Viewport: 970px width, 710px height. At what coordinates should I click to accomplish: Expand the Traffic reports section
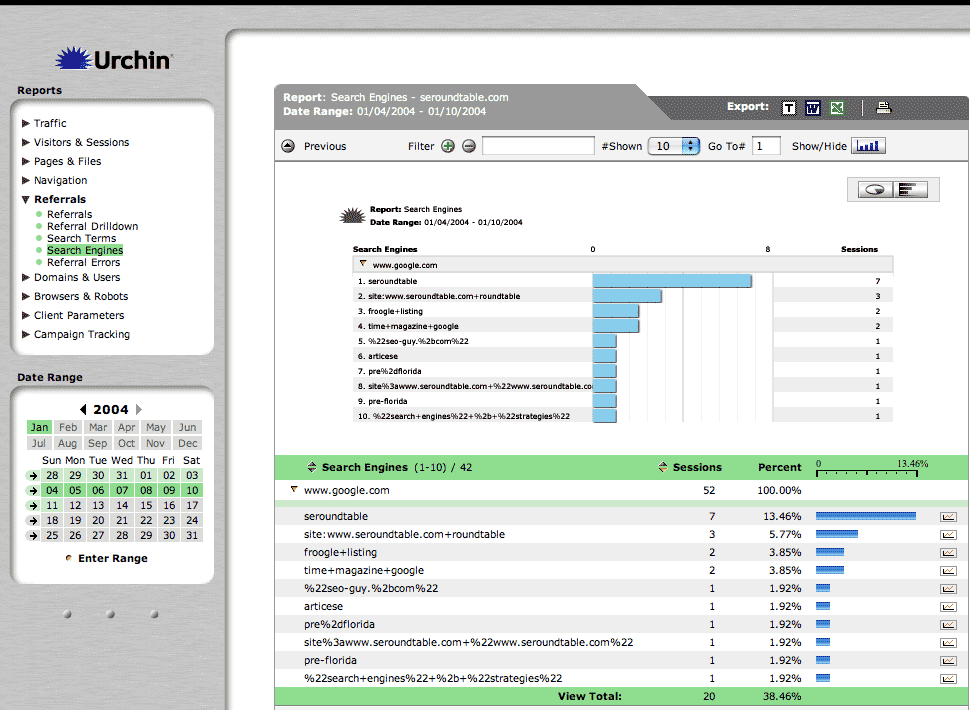(x=26, y=123)
